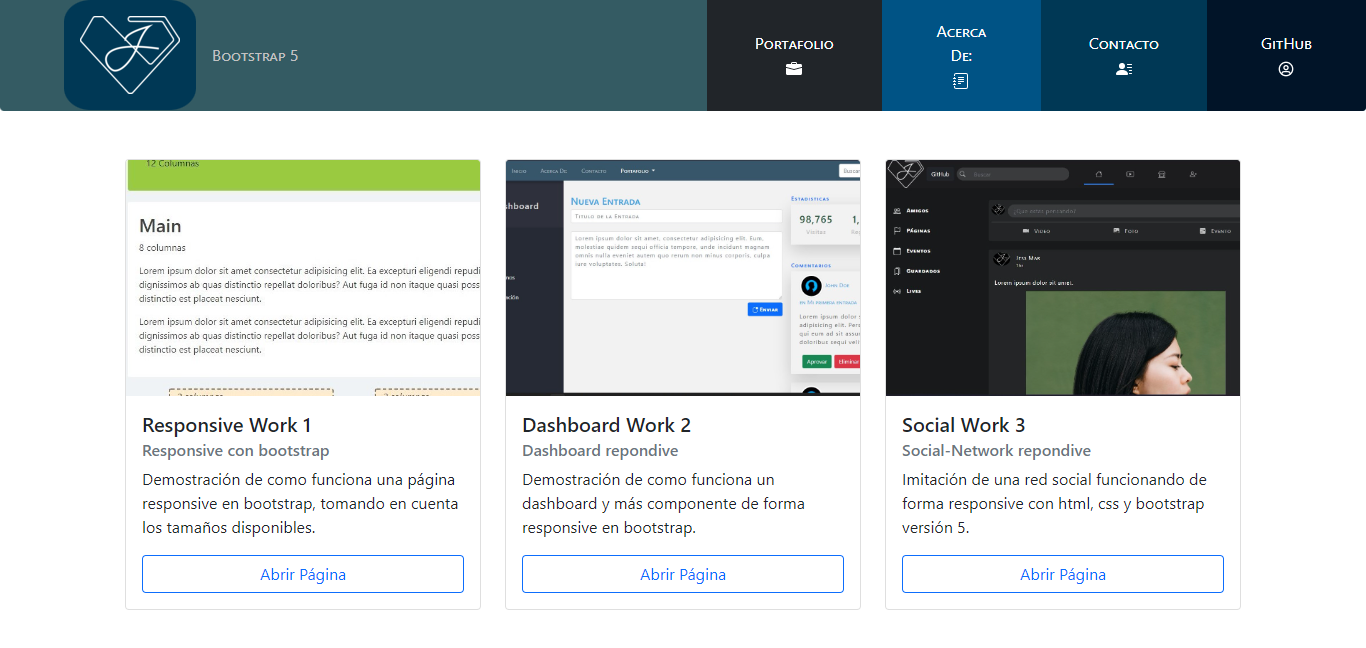This screenshot has height=648, width=1366.
Task: Click the Social Work 3 preview image
Action: point(1063,277)
